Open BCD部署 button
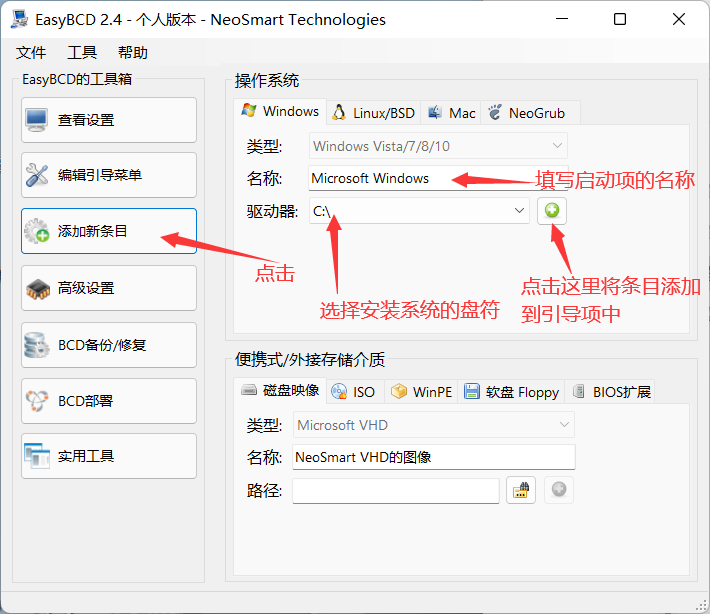 pos(109,401)
